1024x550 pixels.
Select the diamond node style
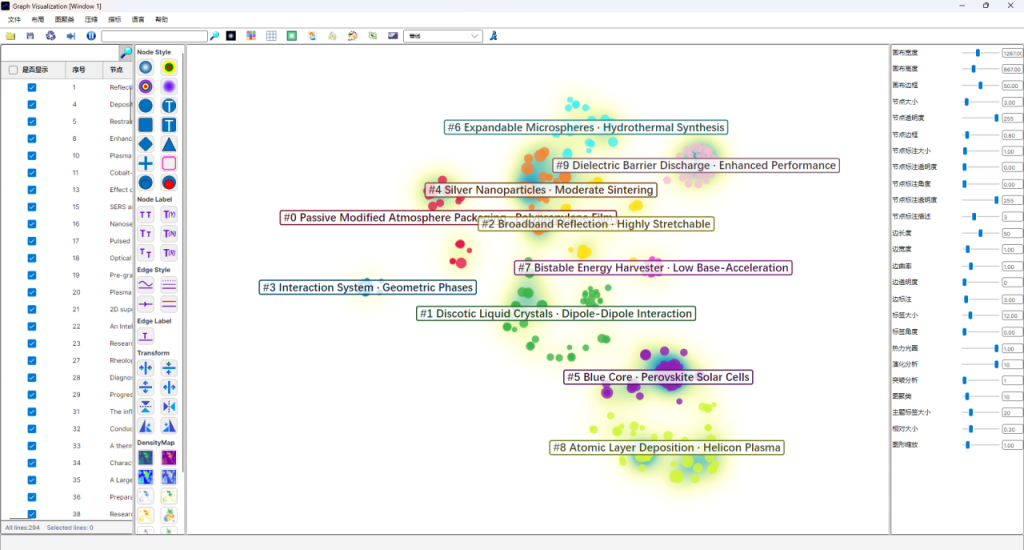[146, 144]
